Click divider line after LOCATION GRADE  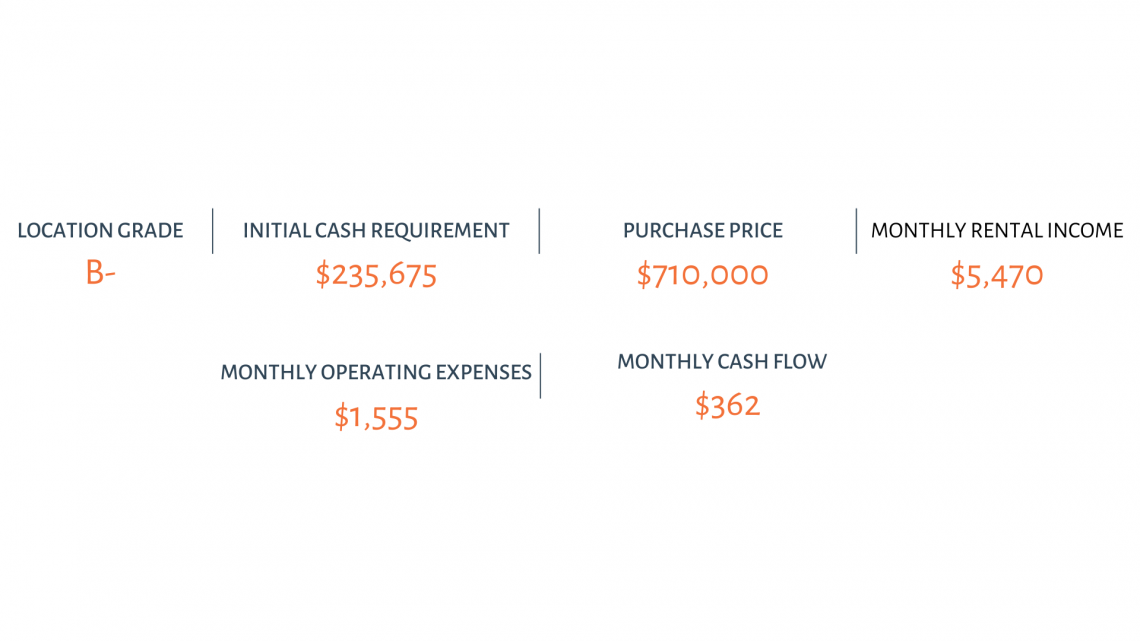212,231
